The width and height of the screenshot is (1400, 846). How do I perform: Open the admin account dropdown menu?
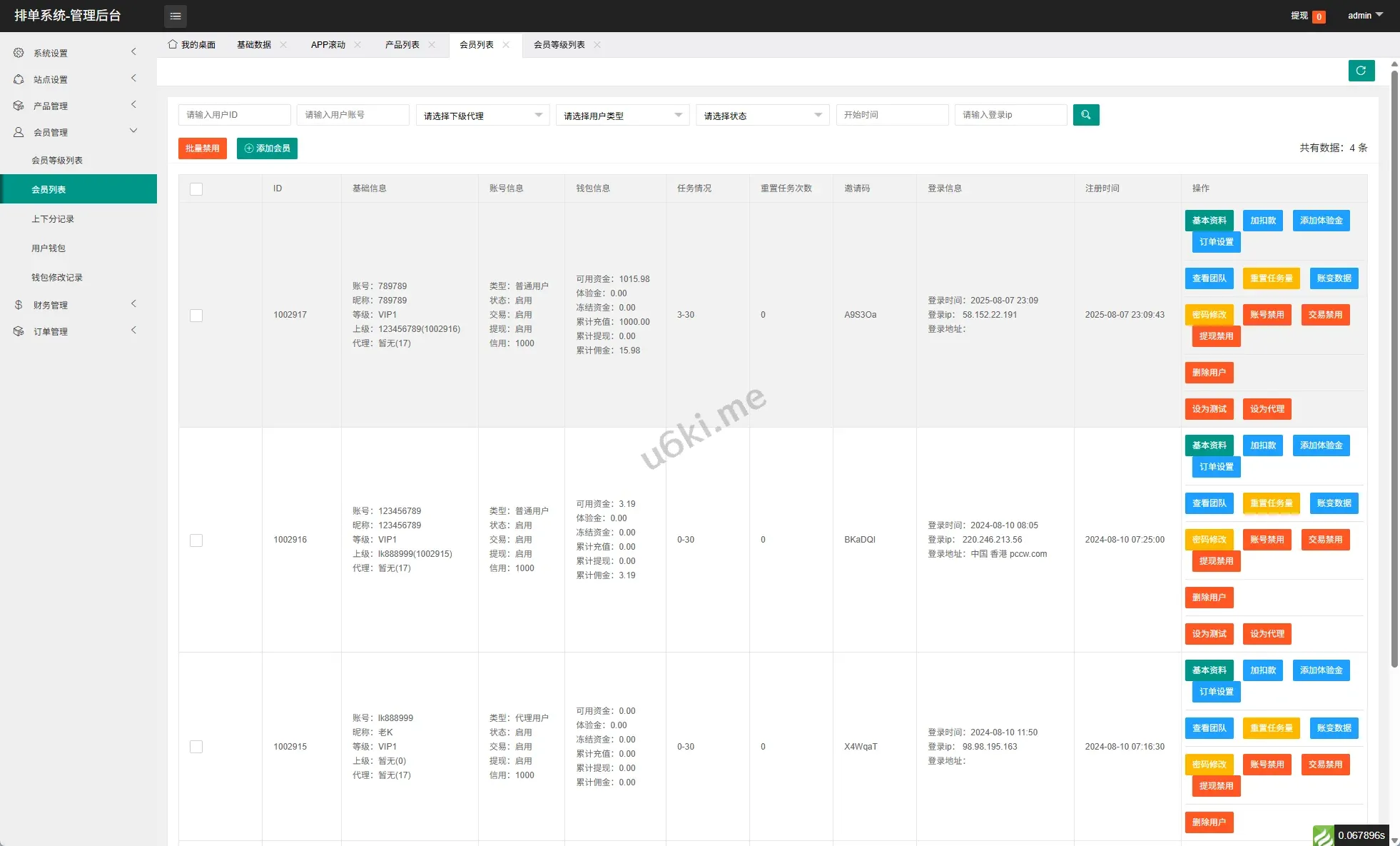click(1364, 15)
